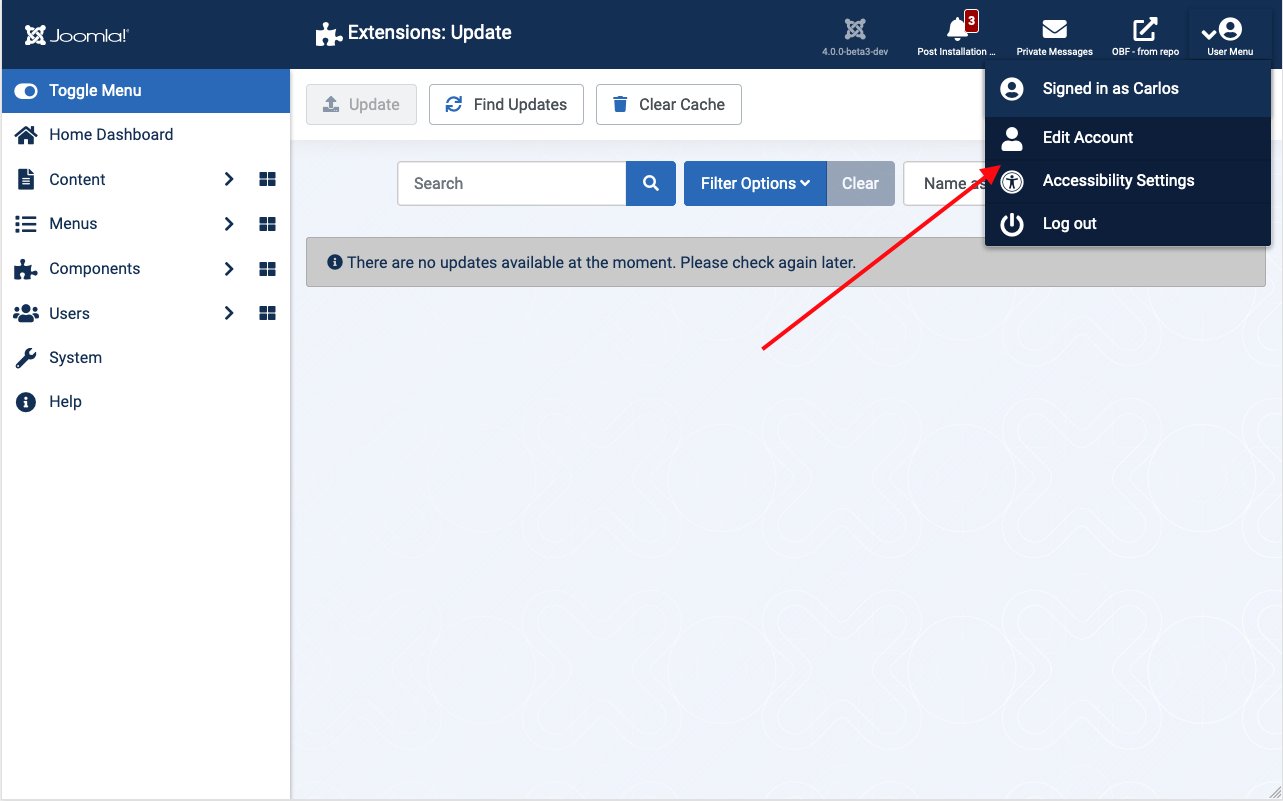1283x801 pixels.
Task: Select Log out from user menu
Action: click(1069, 224)
